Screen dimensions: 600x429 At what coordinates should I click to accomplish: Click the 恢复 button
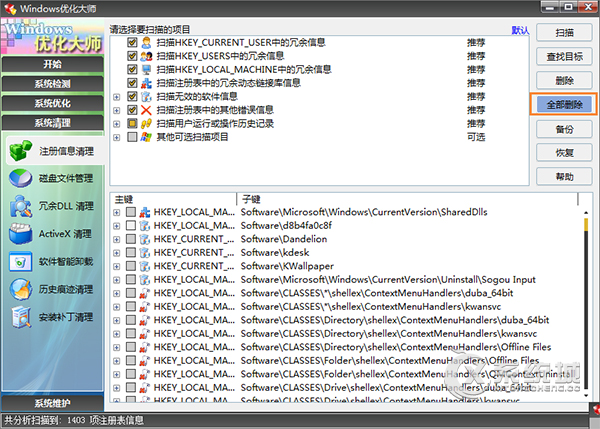point(564,153)
